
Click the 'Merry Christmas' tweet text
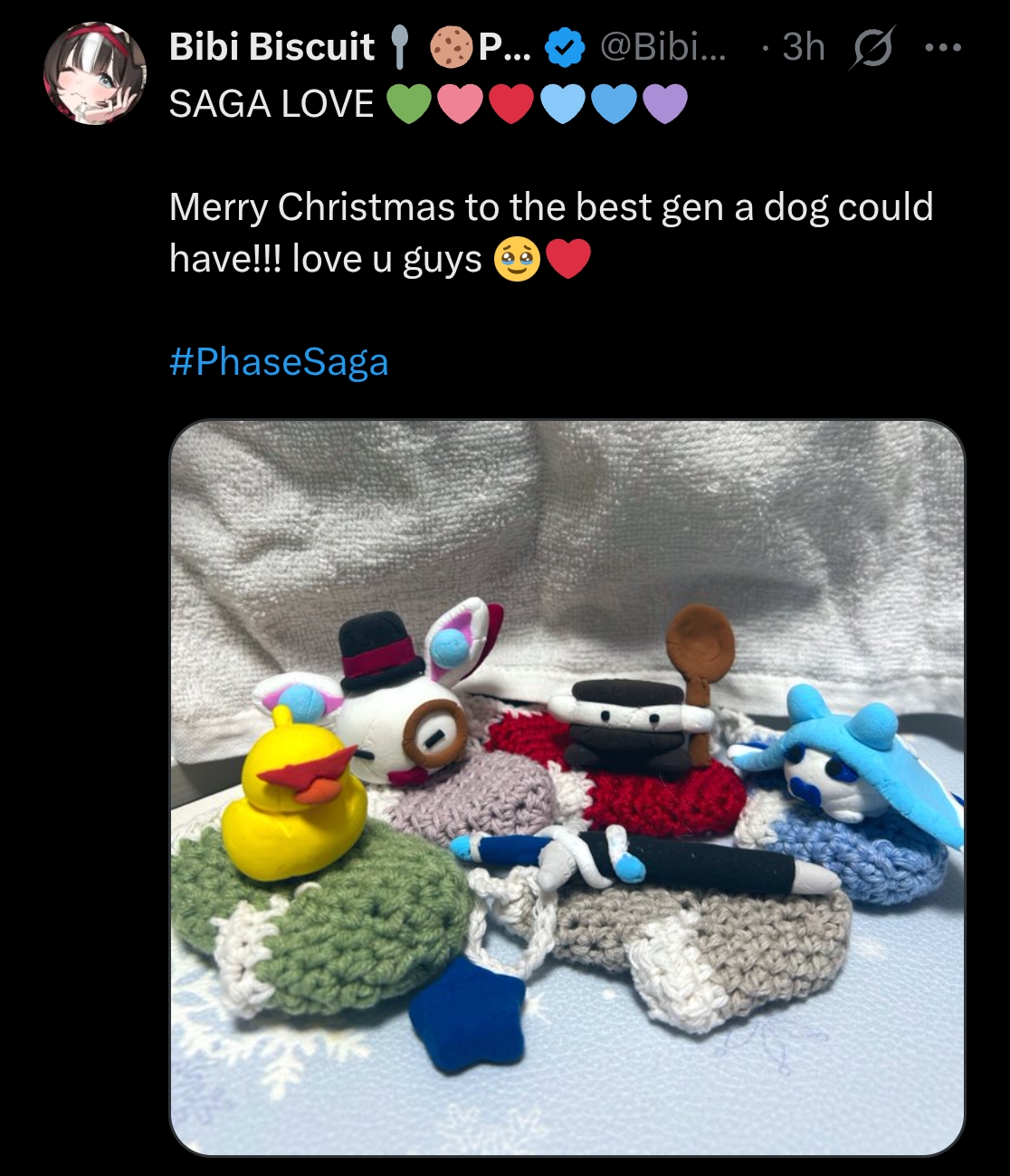551,234
